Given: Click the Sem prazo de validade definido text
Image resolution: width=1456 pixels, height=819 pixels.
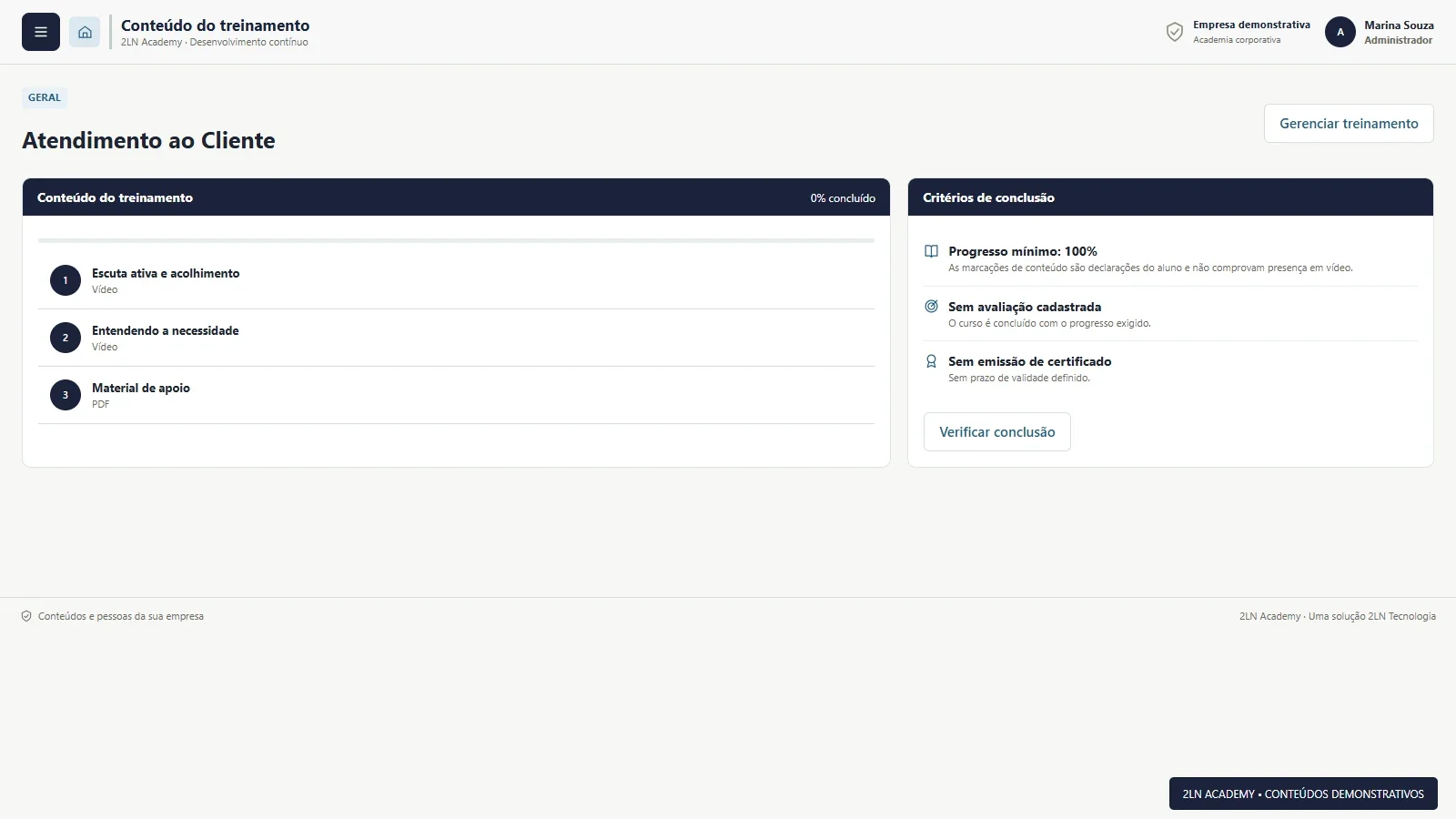Looking at the screenshot, I should coord(1019,378).
